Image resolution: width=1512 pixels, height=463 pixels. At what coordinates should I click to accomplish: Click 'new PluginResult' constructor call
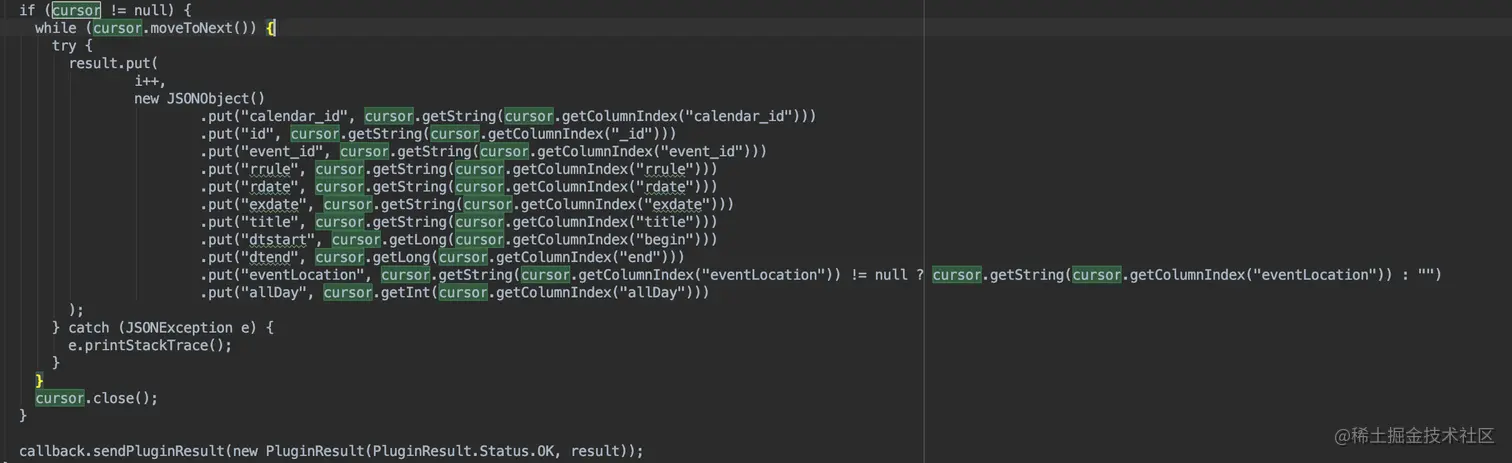[297, 450]
